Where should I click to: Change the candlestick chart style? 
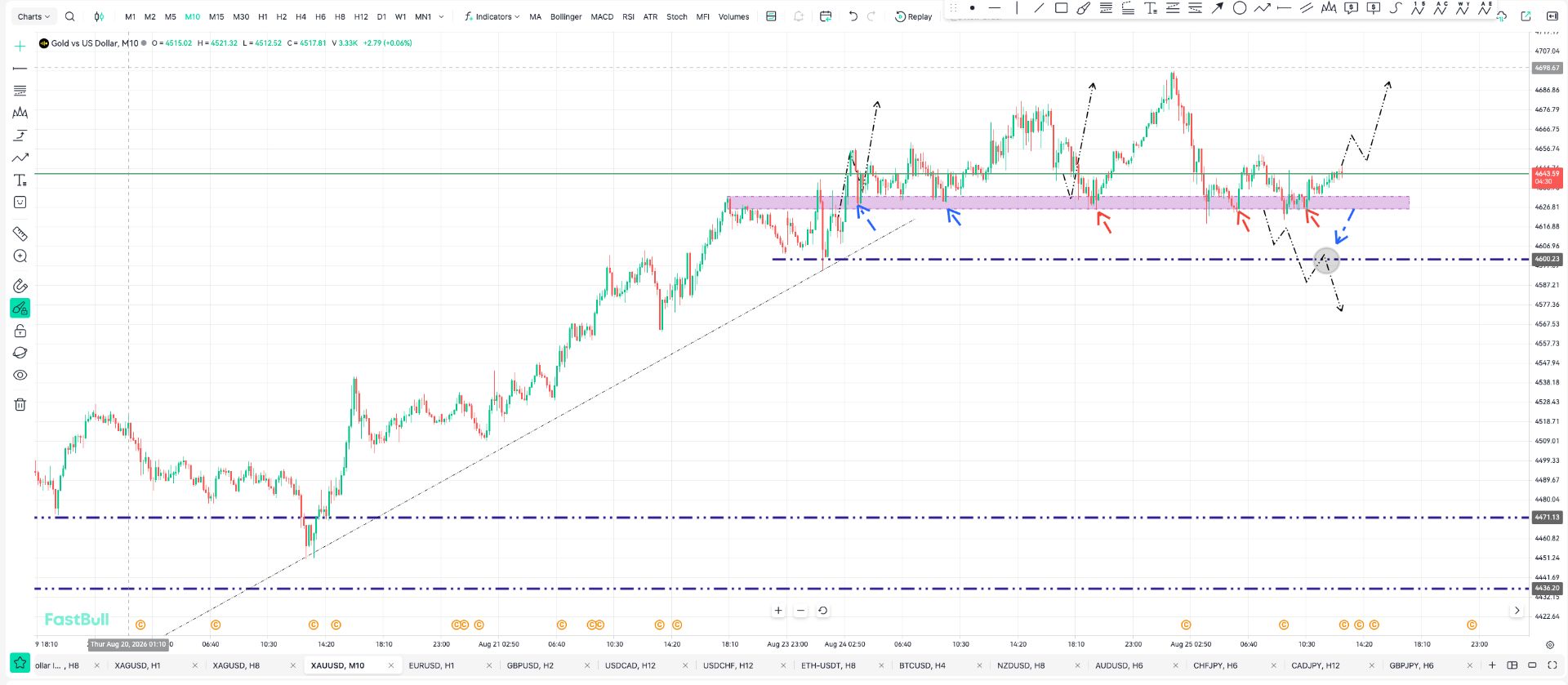(x=99, y=16)
